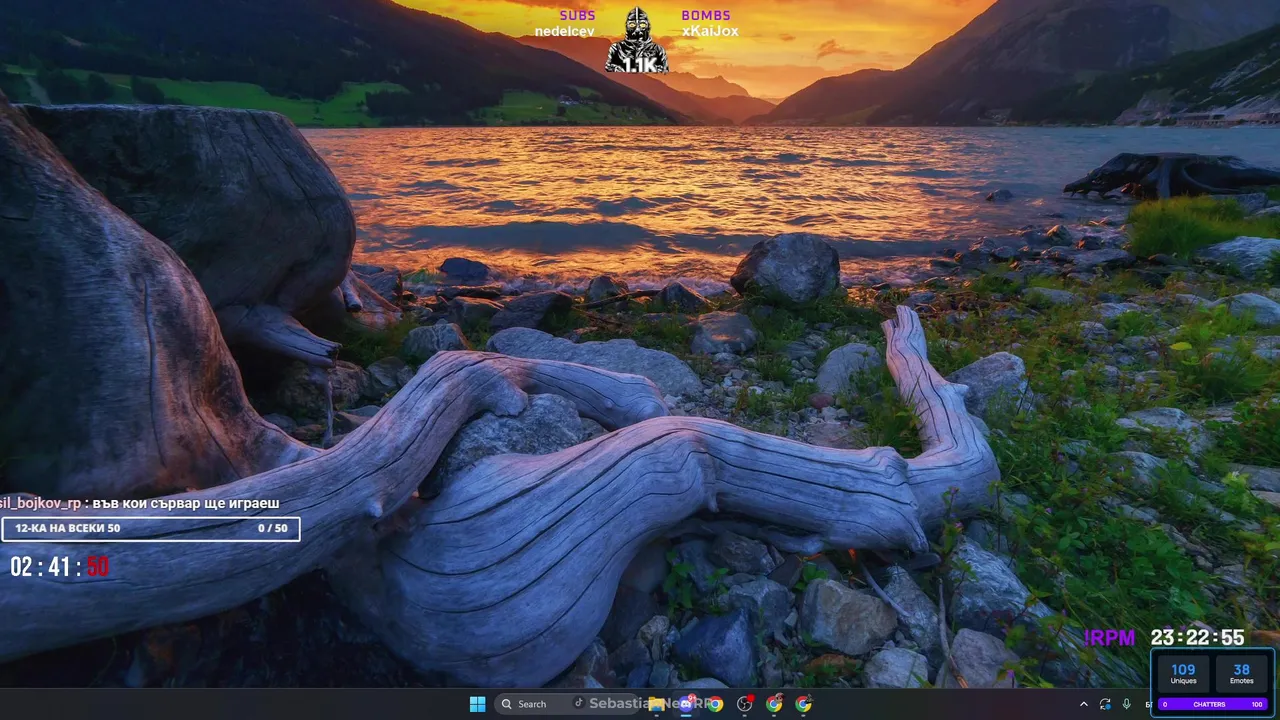Image resolution: width=1280 pixels, height=720 pixels.
Task: Show hidden system tray icons
Action: click(x=1084, y=704)
